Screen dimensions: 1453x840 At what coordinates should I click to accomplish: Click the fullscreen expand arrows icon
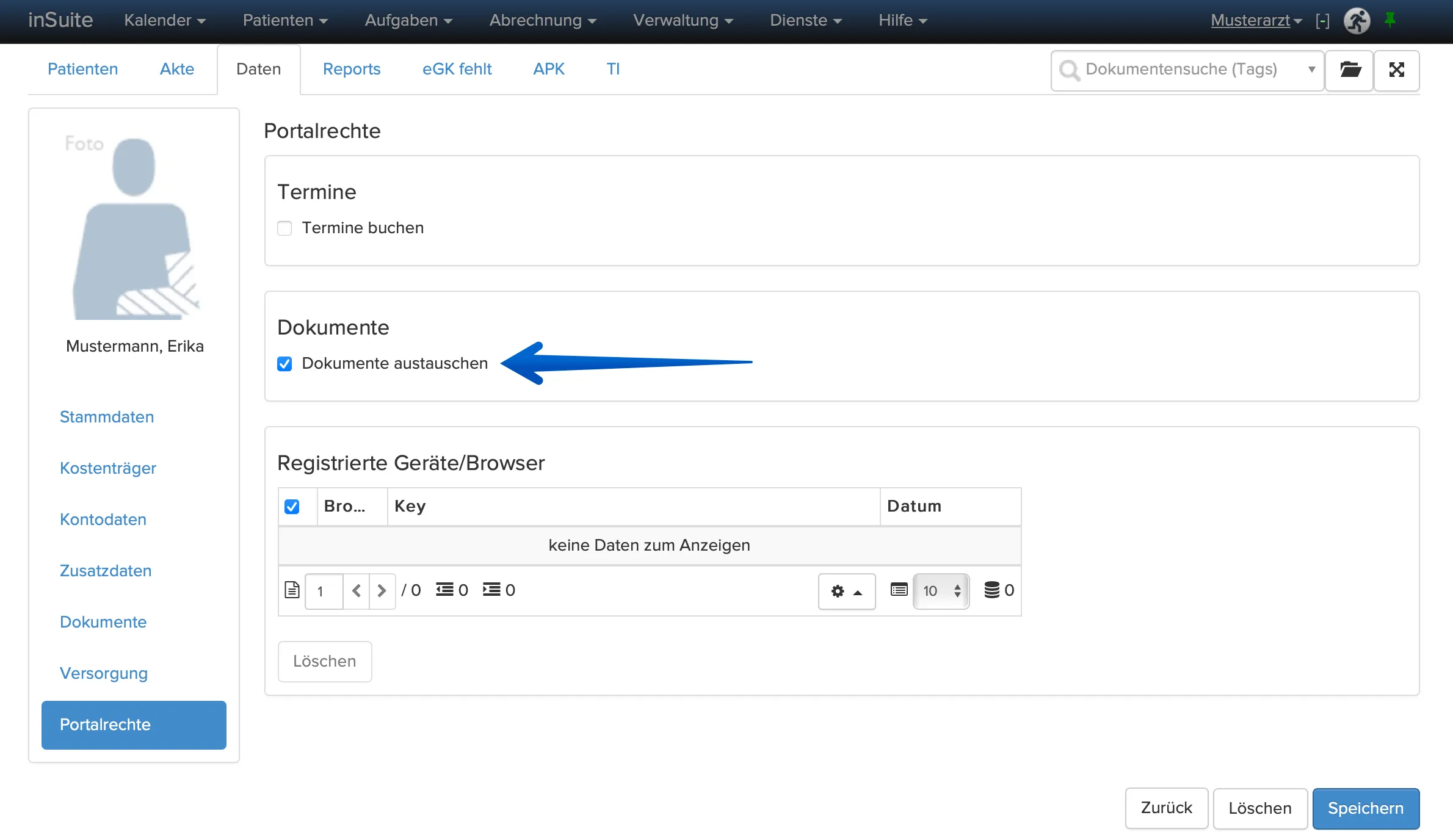coord(1397,70)
